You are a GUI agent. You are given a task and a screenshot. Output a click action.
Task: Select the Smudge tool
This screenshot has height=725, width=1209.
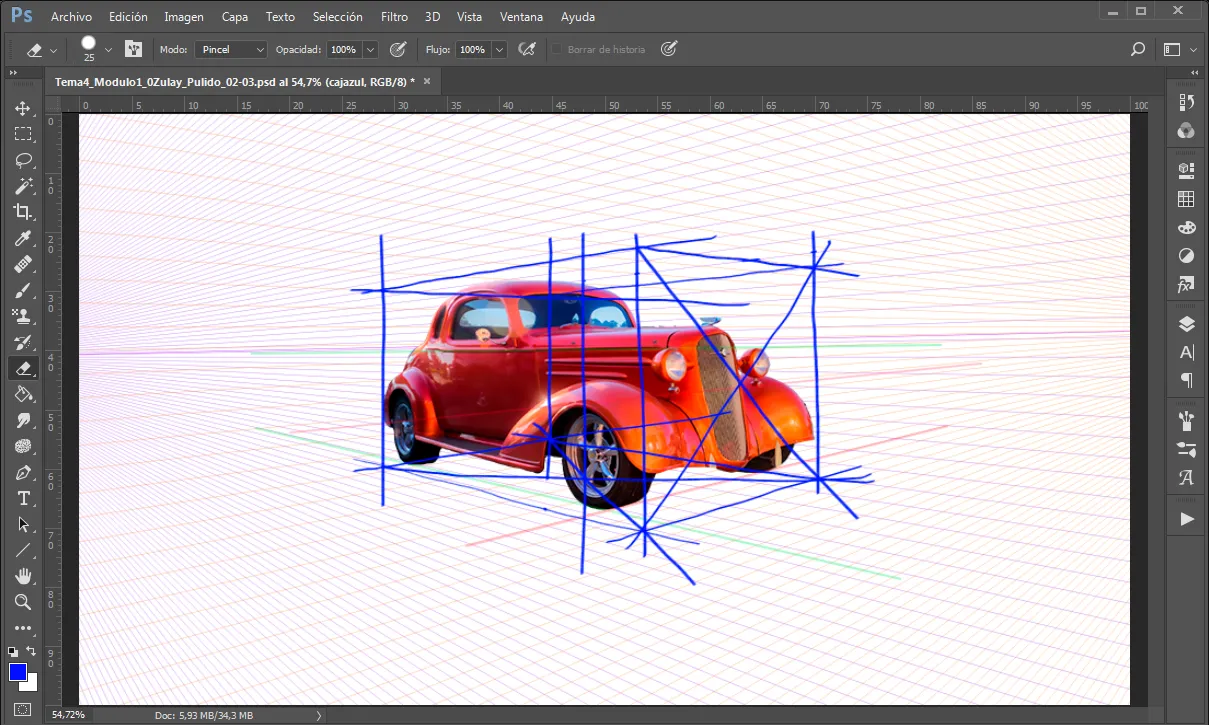[x=23, y=420]
